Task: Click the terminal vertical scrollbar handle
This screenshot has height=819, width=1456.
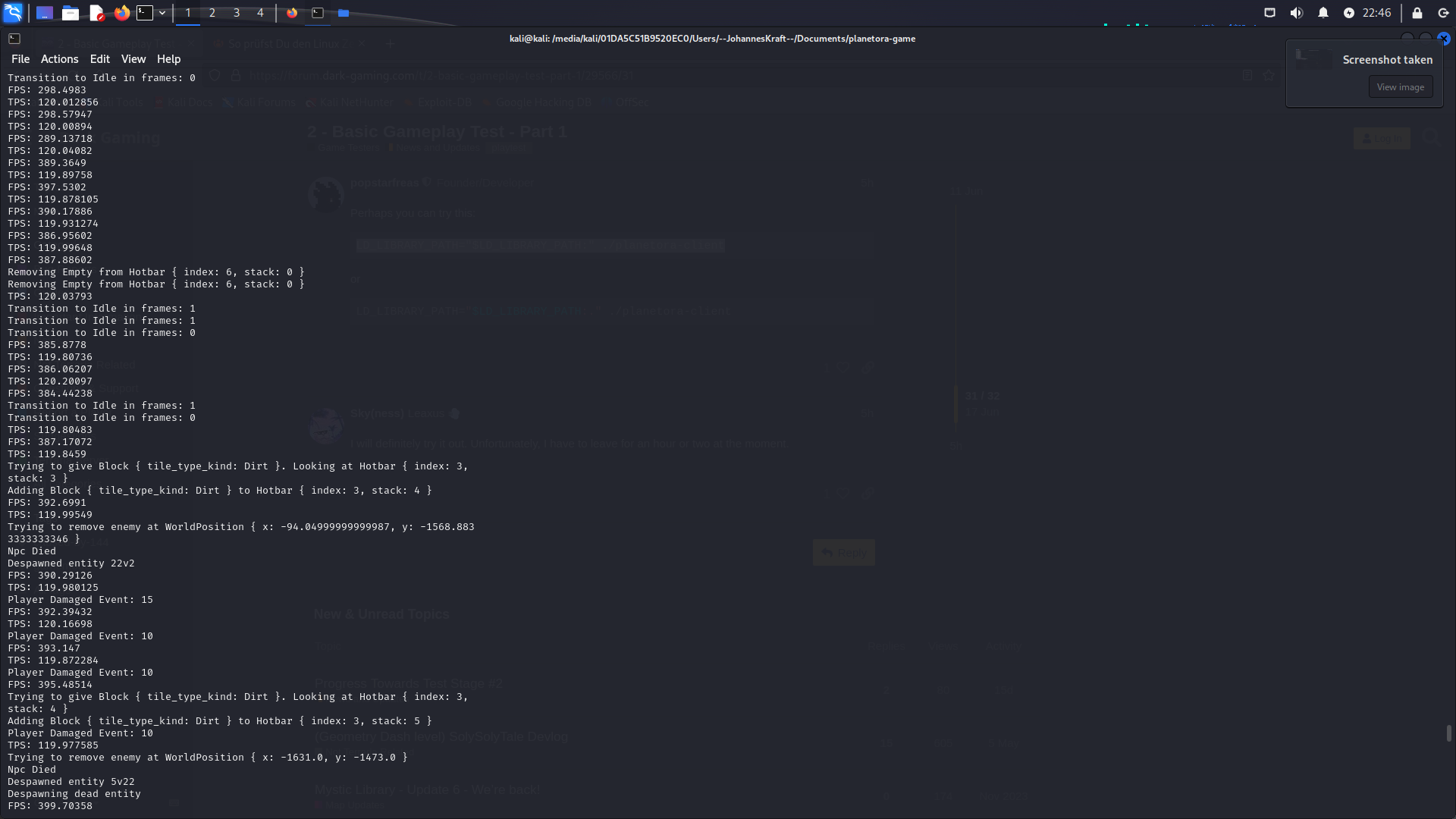Action: pos(1448,733)
